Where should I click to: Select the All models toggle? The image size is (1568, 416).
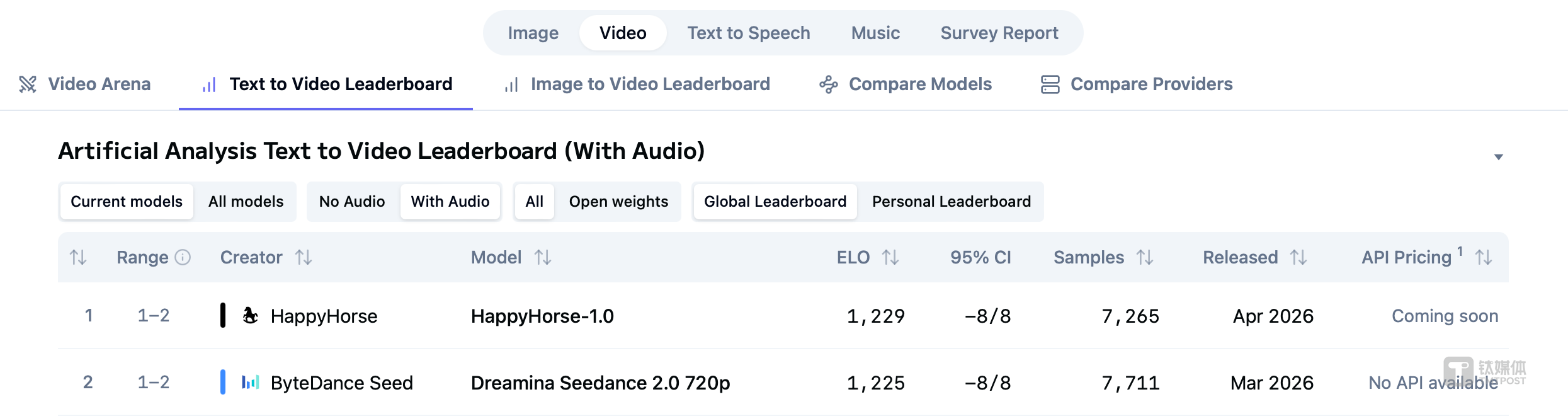click(x=246, y=202)
